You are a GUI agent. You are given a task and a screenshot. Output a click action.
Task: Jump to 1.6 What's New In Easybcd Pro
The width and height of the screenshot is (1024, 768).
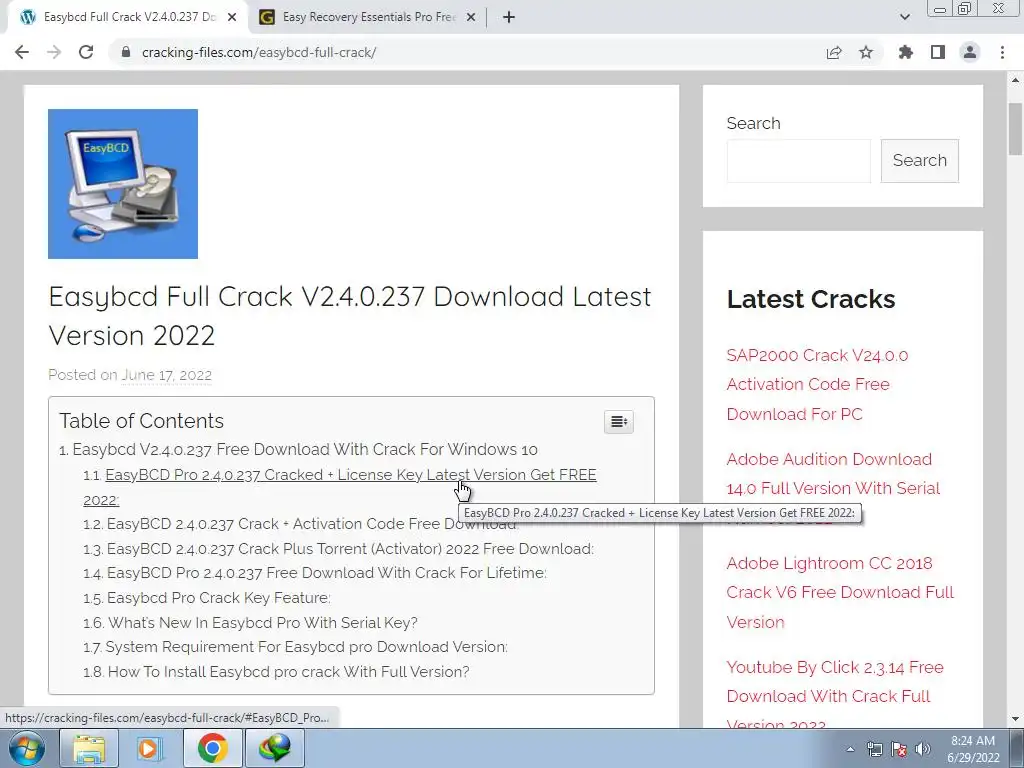point(263,622)
